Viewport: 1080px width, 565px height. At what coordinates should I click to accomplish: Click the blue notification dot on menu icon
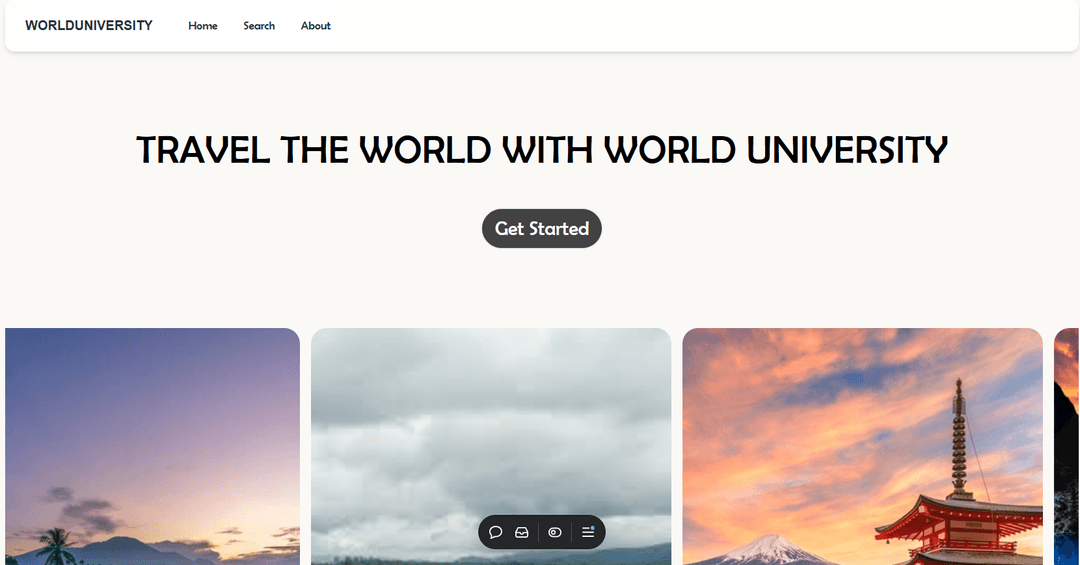[593, 527]
